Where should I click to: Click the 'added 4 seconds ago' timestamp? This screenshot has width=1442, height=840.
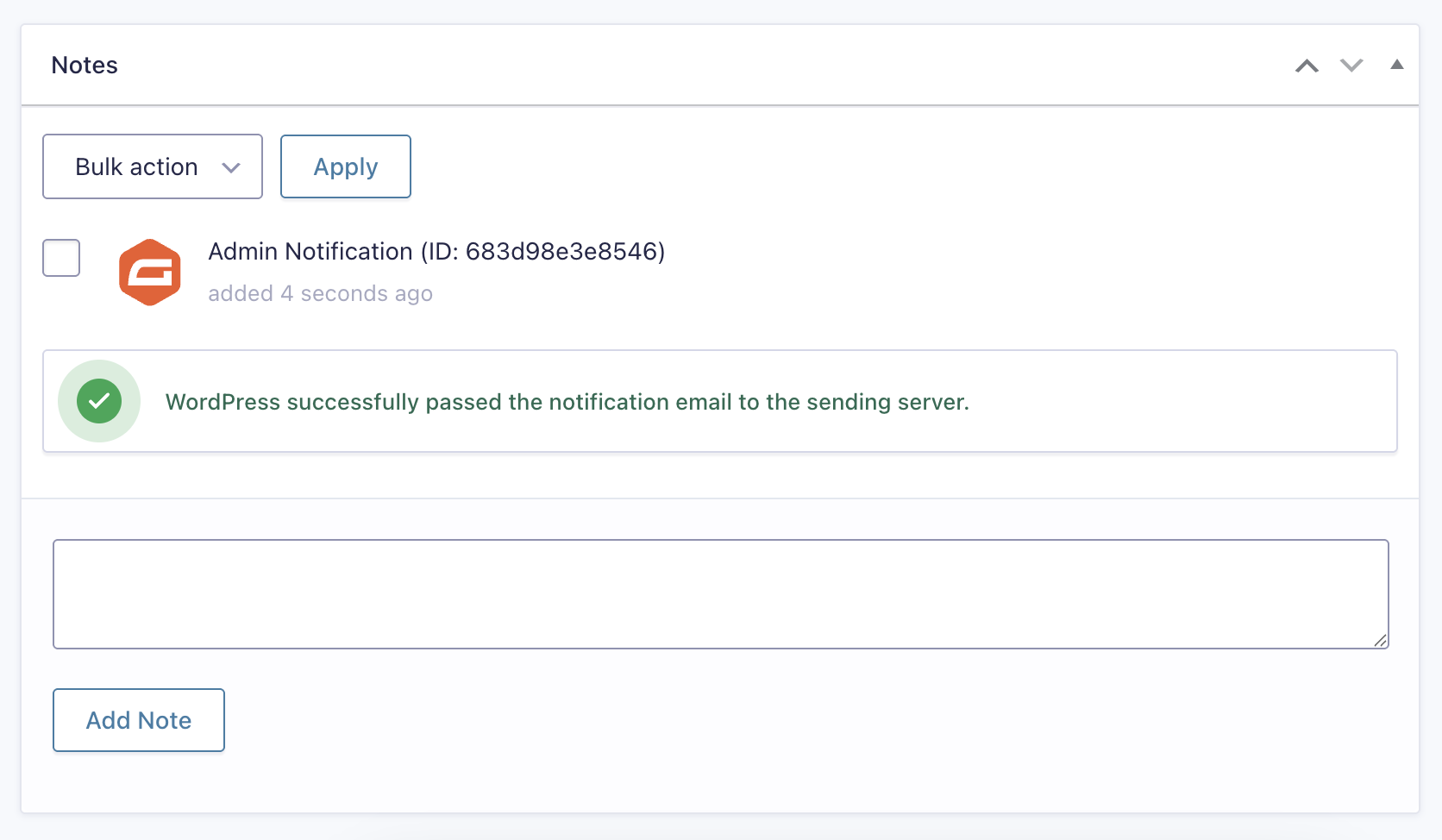pos(320,293)
